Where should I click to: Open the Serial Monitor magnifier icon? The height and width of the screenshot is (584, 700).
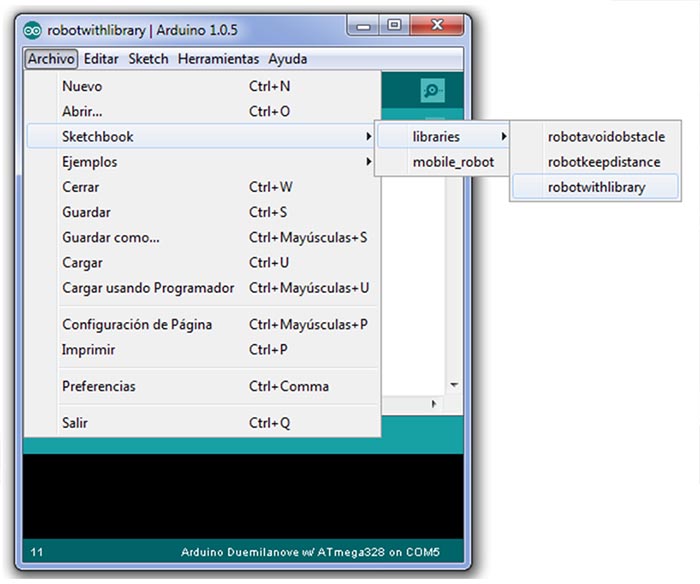432,90
